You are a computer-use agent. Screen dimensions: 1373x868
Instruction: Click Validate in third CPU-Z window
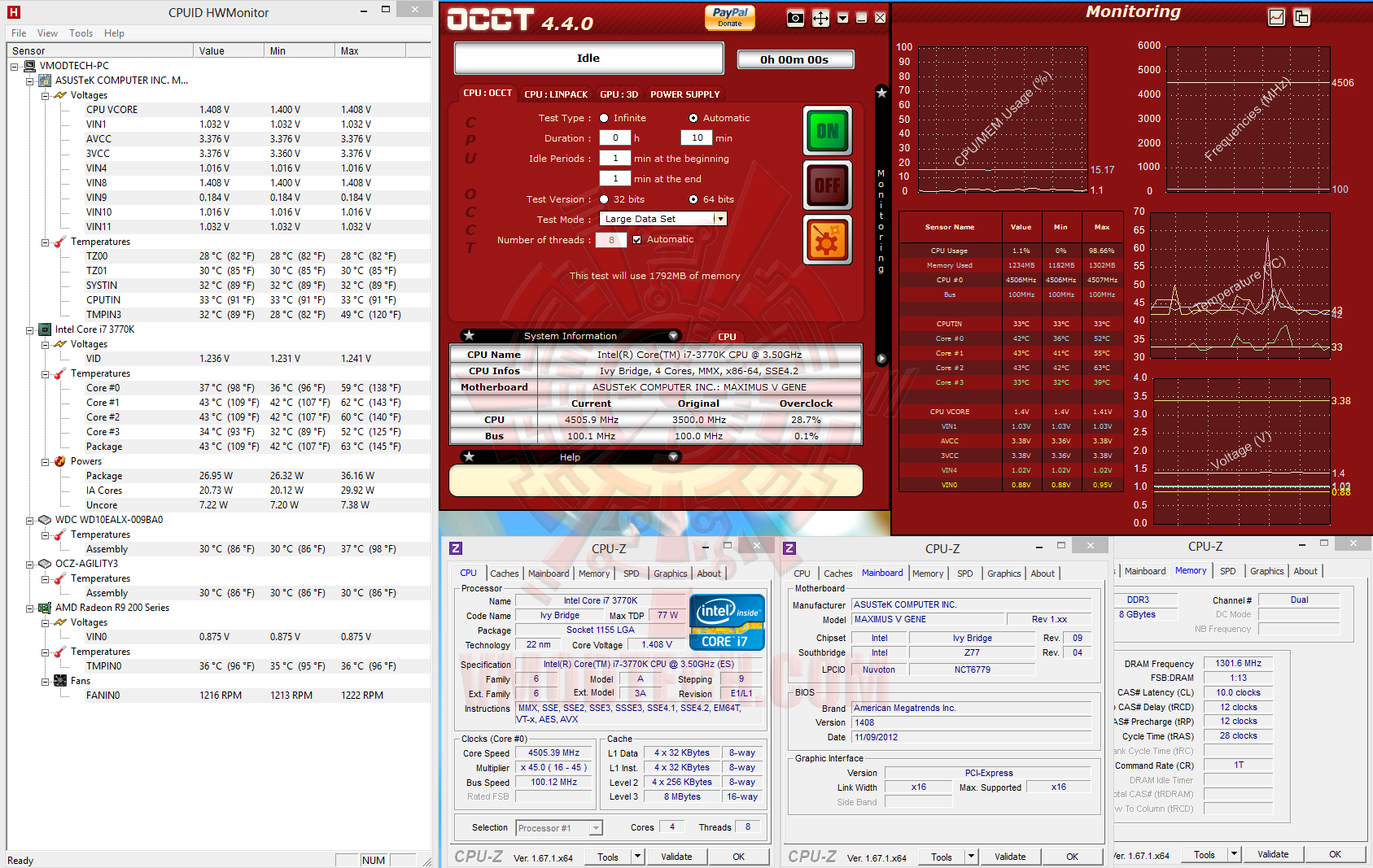click(1273, 854)
